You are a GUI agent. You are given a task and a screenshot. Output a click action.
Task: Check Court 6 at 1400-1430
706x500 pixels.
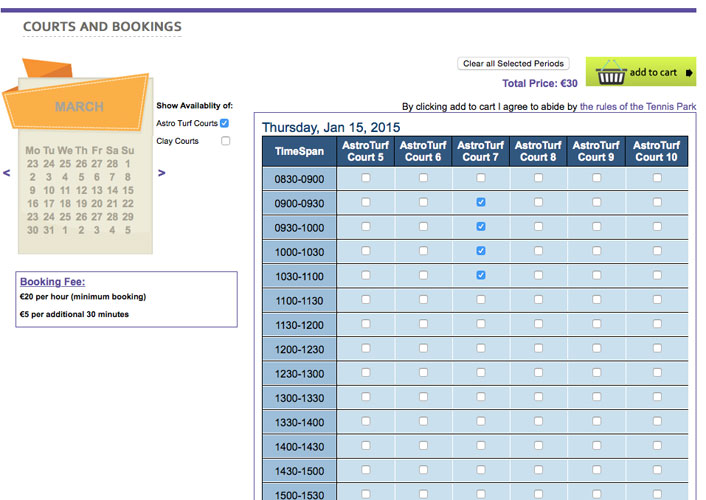point(423,445)
